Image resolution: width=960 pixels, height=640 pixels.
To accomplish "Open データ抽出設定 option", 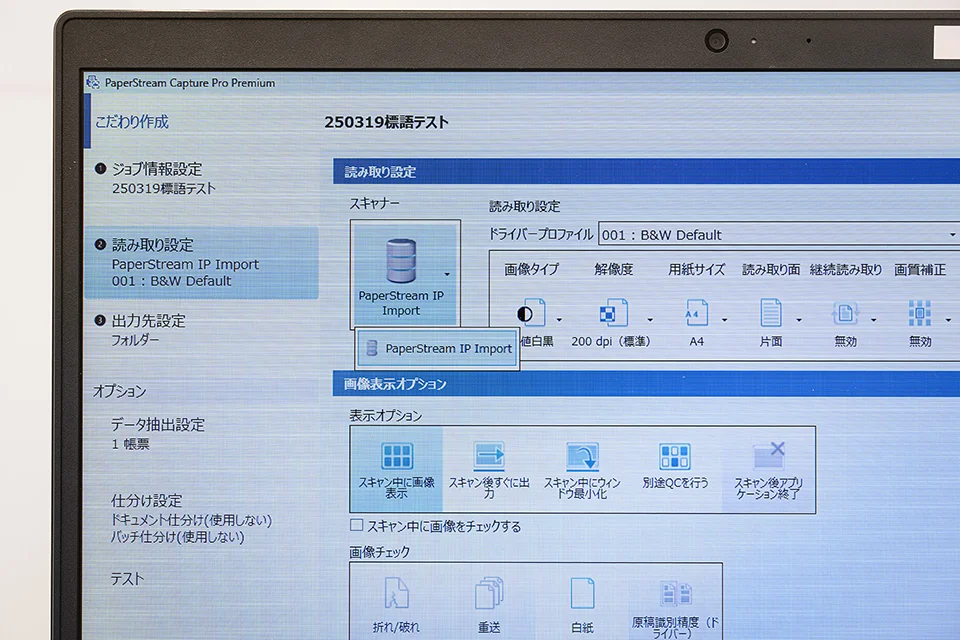I will click(157, 424).
